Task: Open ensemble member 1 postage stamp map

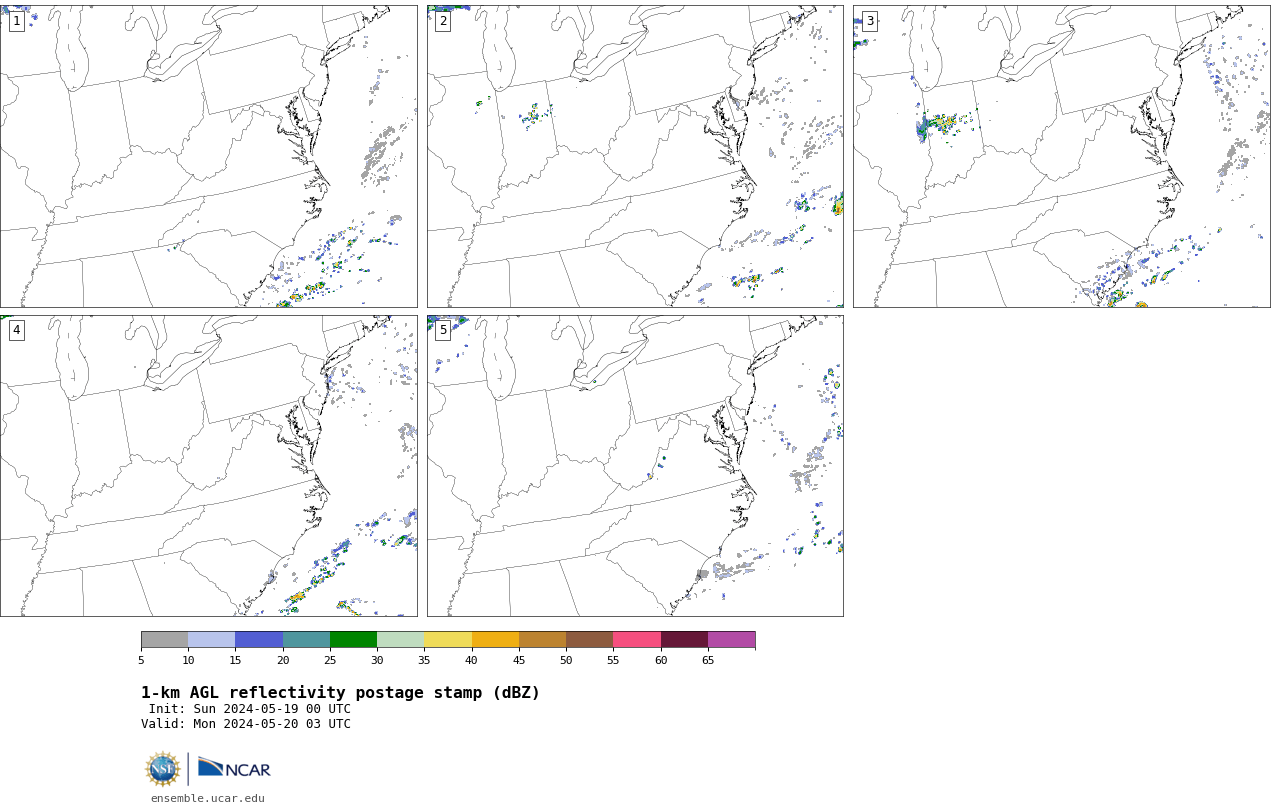Action: (208, 156)
